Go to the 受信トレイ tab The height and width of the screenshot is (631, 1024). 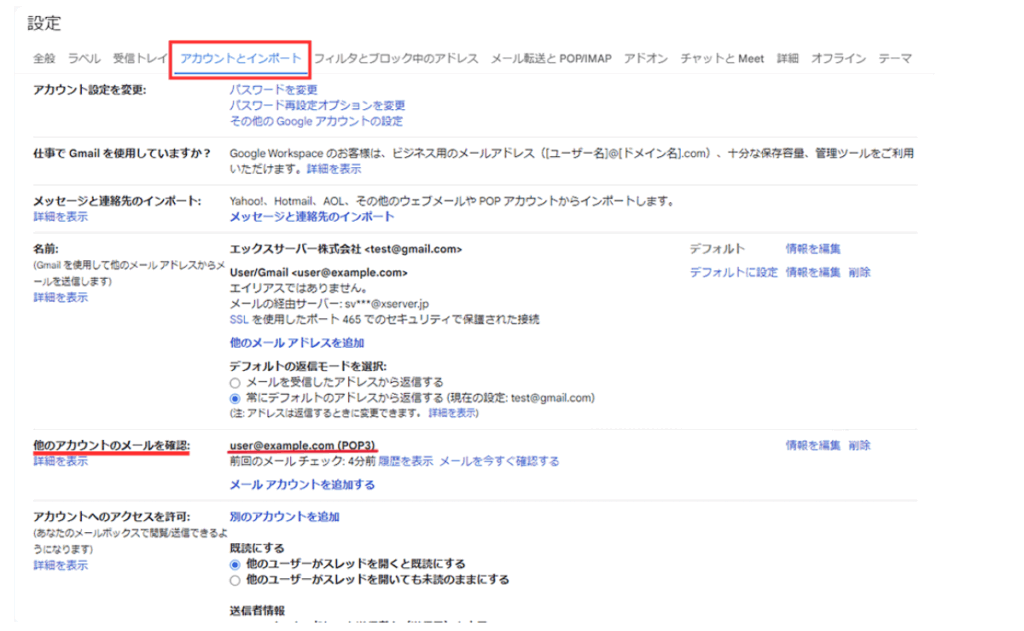pyautogui.click(x=140, y=59)
